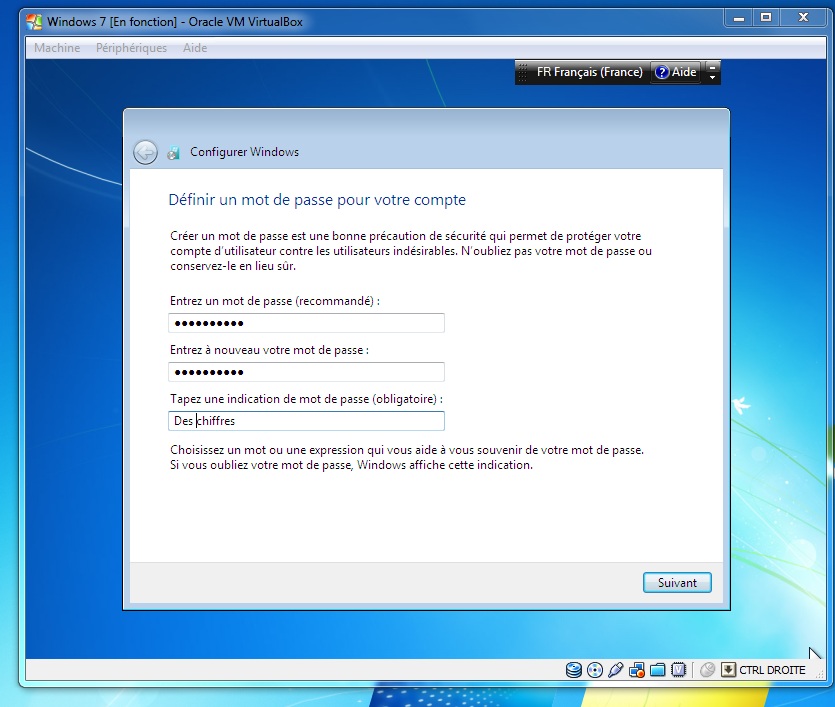Click the password confirmation field
This screenshot has height=707, width=835.
click(x=306, y=372)
